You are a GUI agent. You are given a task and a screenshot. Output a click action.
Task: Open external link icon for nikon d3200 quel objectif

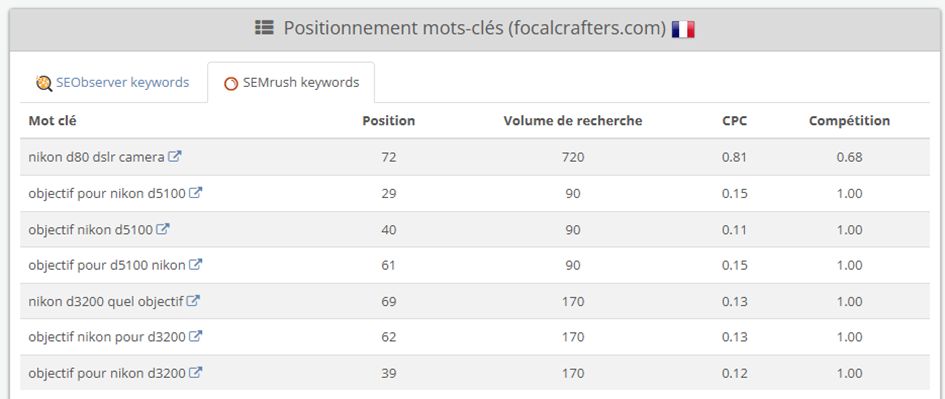coord(193,300)
